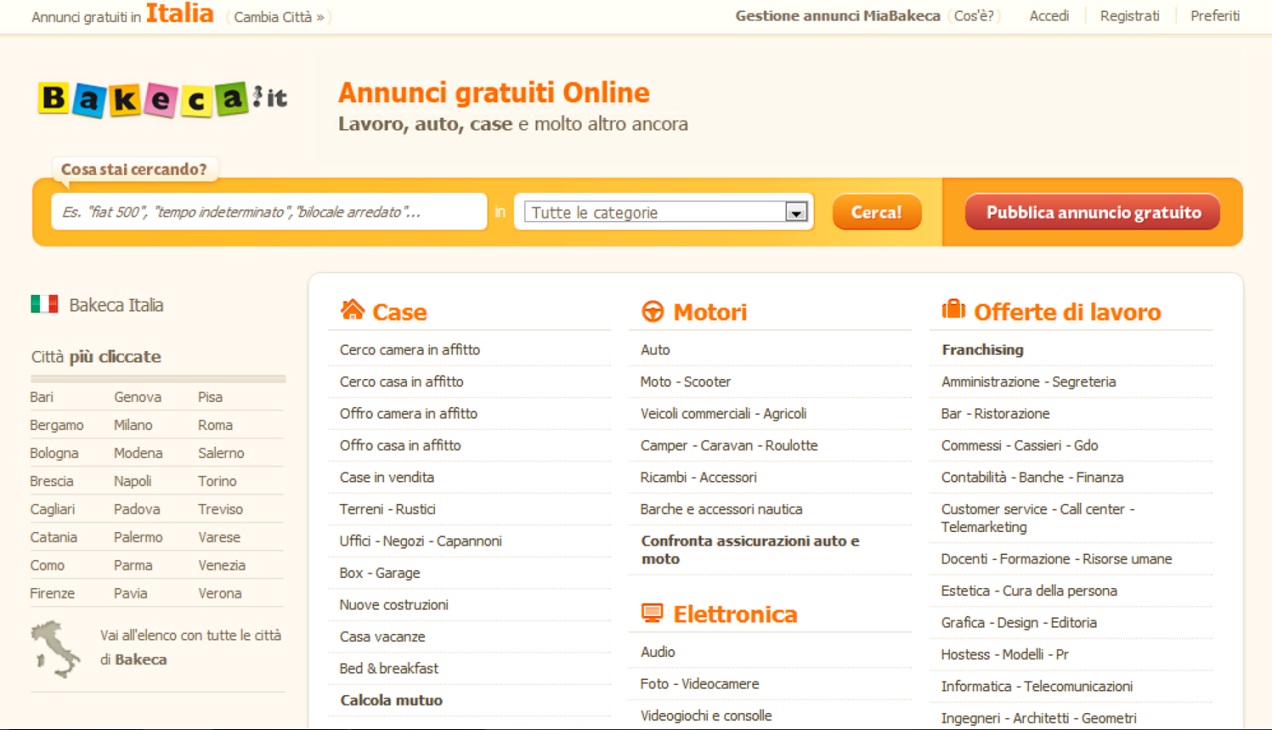The height and width of the screenshot is (730, 1272).
Task: Select city Napoli
Action: pos(132,481)
